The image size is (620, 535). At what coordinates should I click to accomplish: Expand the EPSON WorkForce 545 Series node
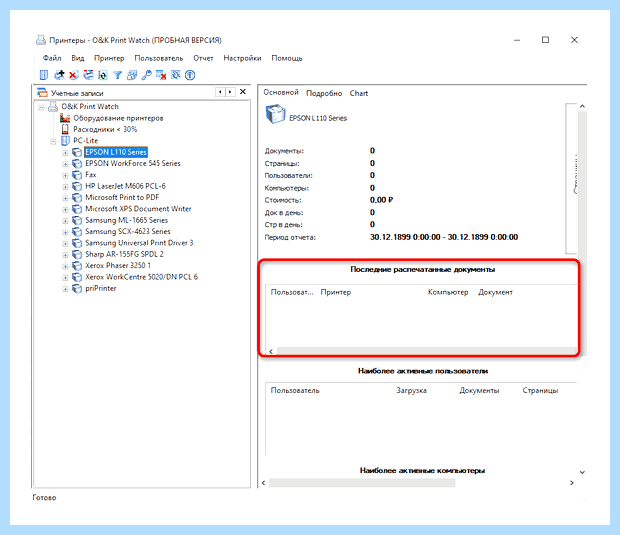click(65, 164)
